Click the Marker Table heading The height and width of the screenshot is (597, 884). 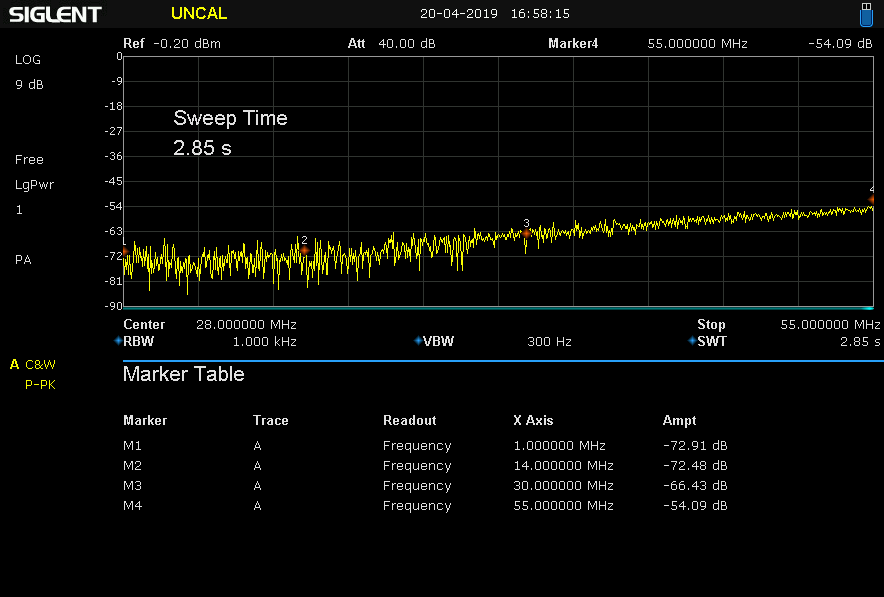pyautogui.click(x=184, y=374)
